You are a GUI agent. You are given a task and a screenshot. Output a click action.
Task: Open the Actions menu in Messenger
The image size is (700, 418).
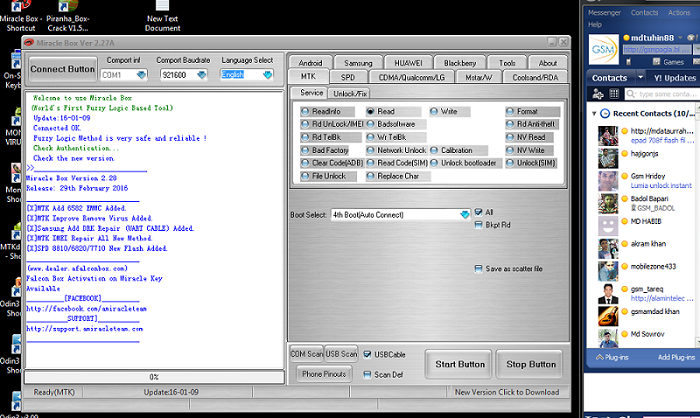[x=679, y=13]
